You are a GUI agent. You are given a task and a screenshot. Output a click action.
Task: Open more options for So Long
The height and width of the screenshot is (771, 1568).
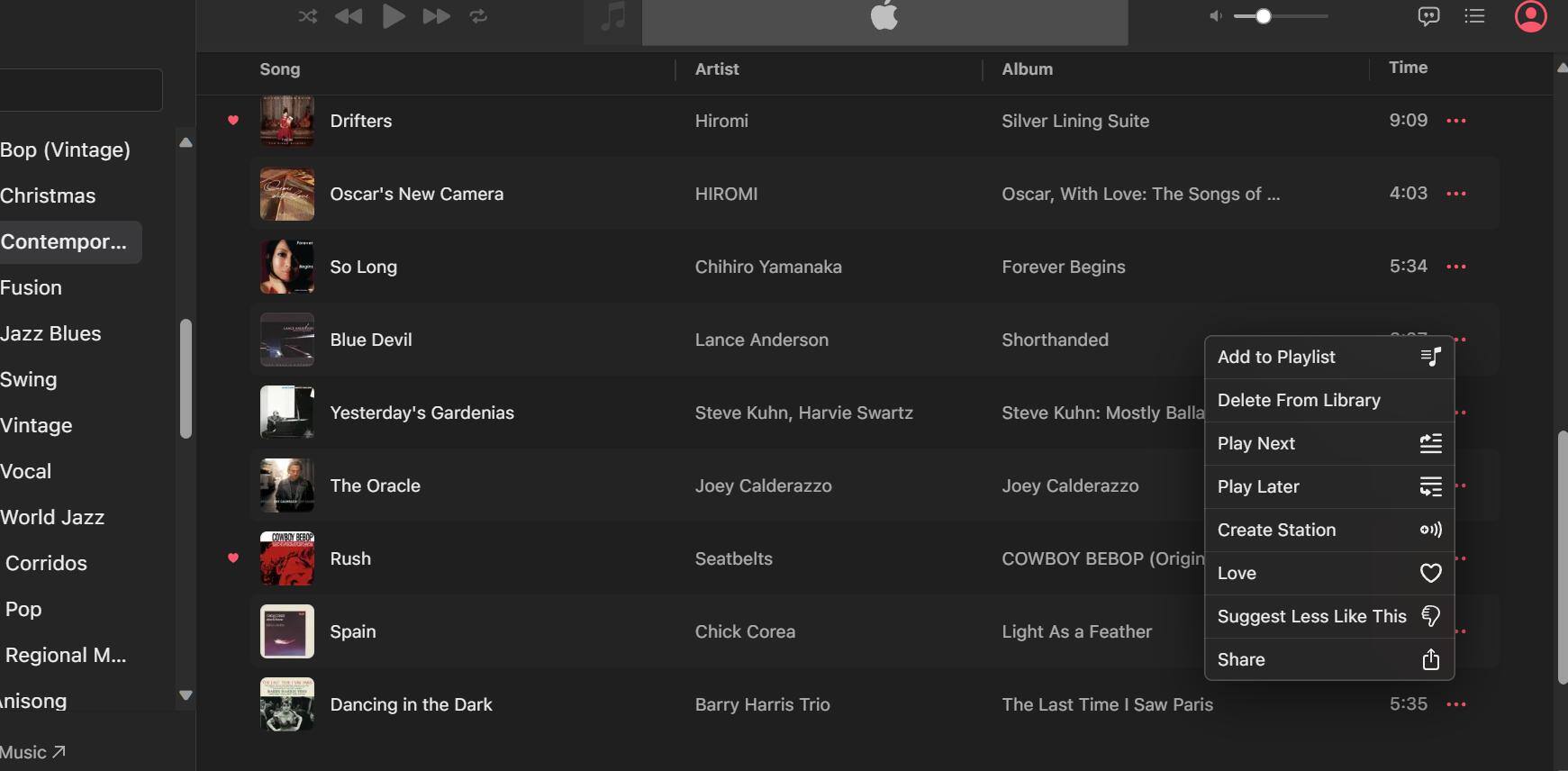1455,267
